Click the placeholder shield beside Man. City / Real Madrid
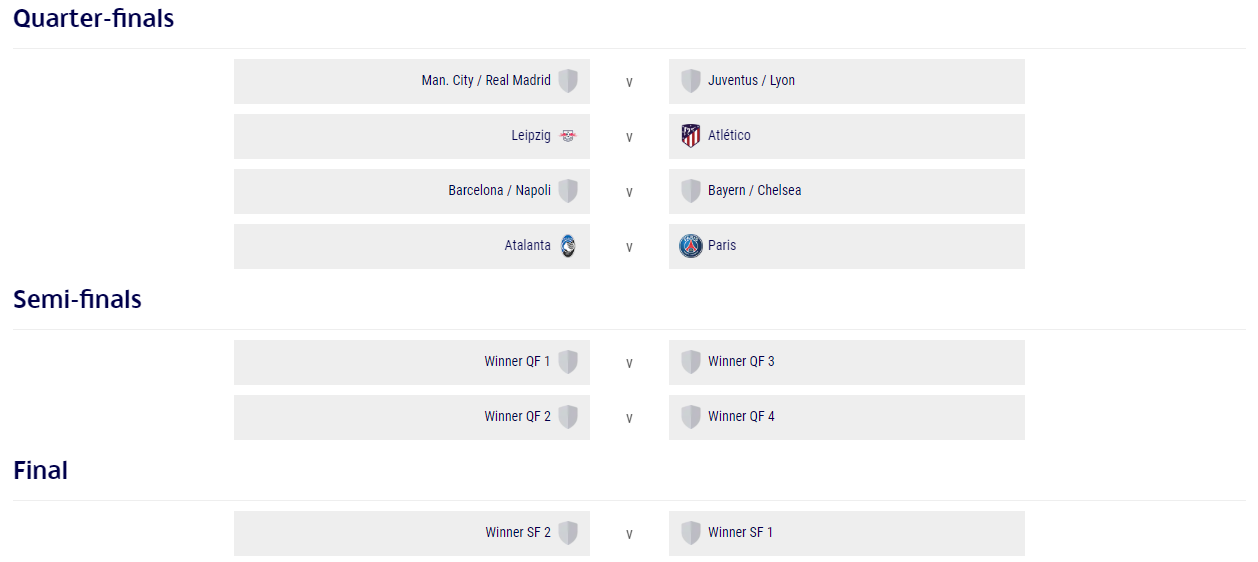This screenshot has height=562, width=1258. (568, 81)
